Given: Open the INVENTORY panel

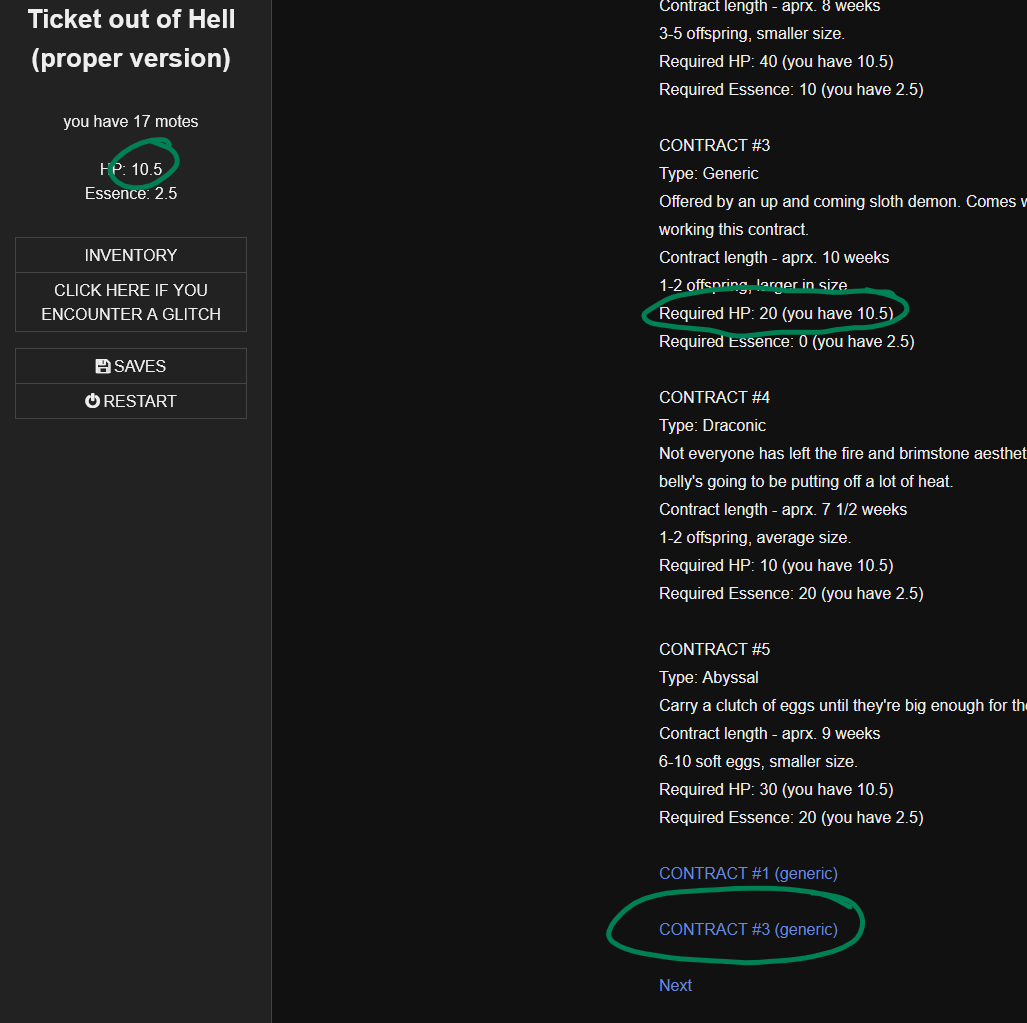Looking at the screenshot, I should pos(131,255).
